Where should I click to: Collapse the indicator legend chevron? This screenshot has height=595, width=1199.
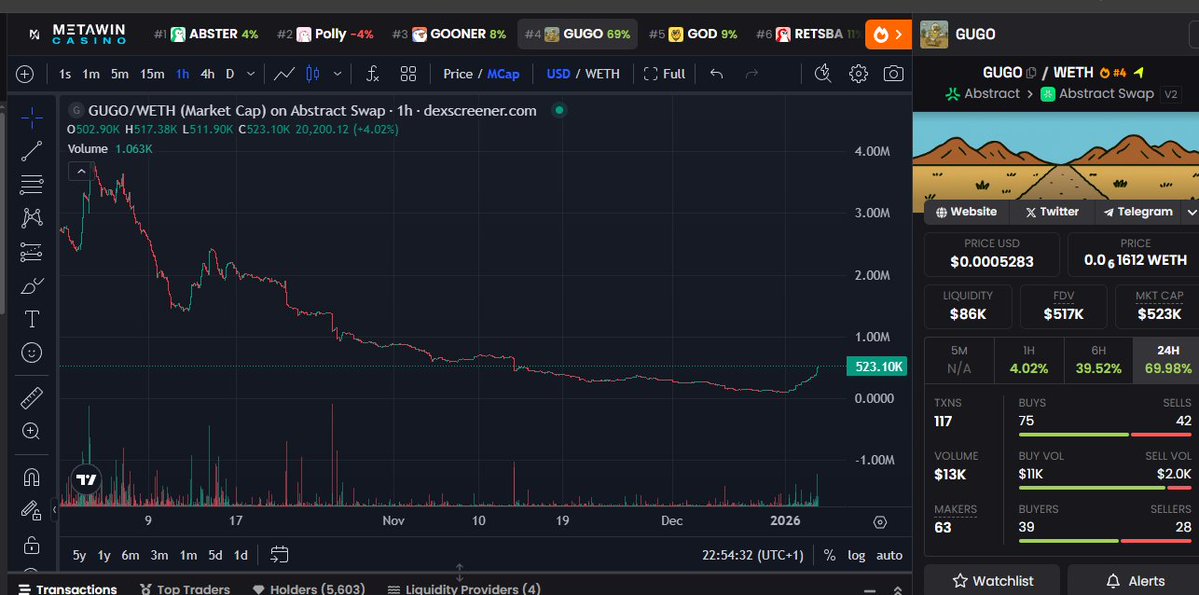(x=81, y=171)
